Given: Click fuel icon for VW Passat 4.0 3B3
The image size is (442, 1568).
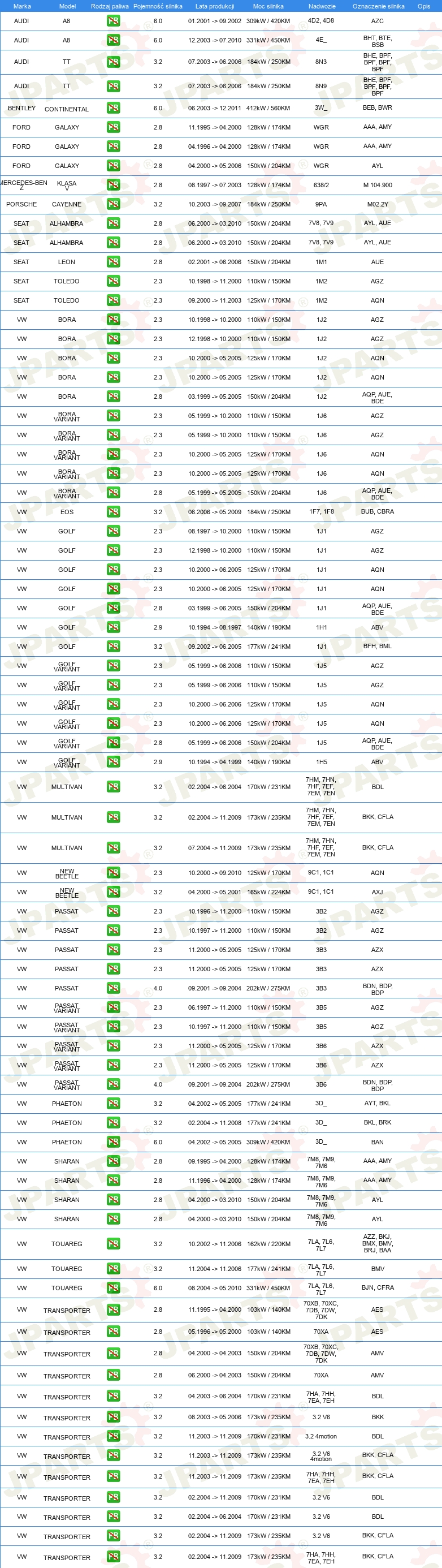Looking at the screenshot, I should click(x=113, y=989).
